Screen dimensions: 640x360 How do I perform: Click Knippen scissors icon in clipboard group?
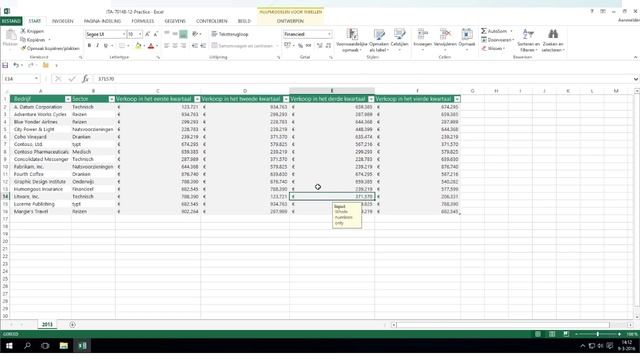point(23,31)
